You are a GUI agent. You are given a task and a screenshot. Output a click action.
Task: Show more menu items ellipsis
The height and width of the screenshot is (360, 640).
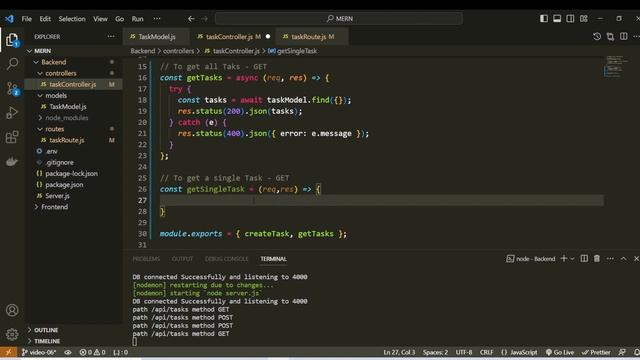pos(157,19)
